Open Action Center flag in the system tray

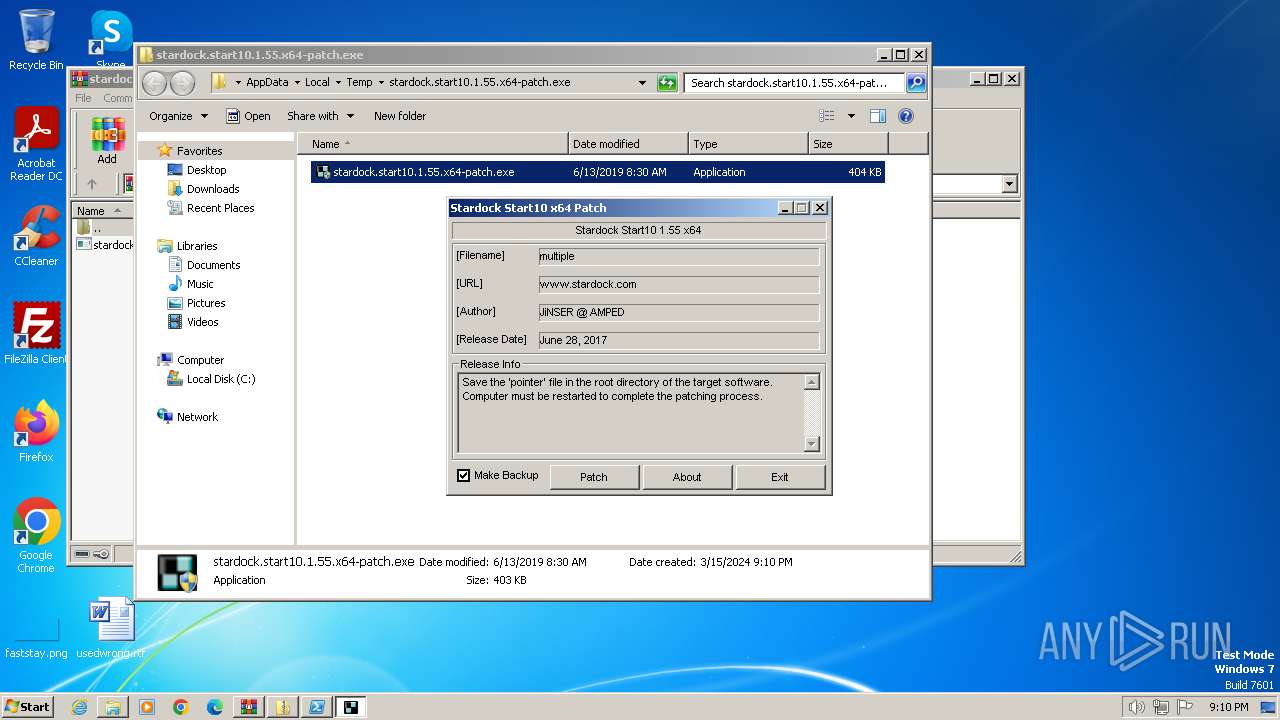click(x=1186, y=707)
